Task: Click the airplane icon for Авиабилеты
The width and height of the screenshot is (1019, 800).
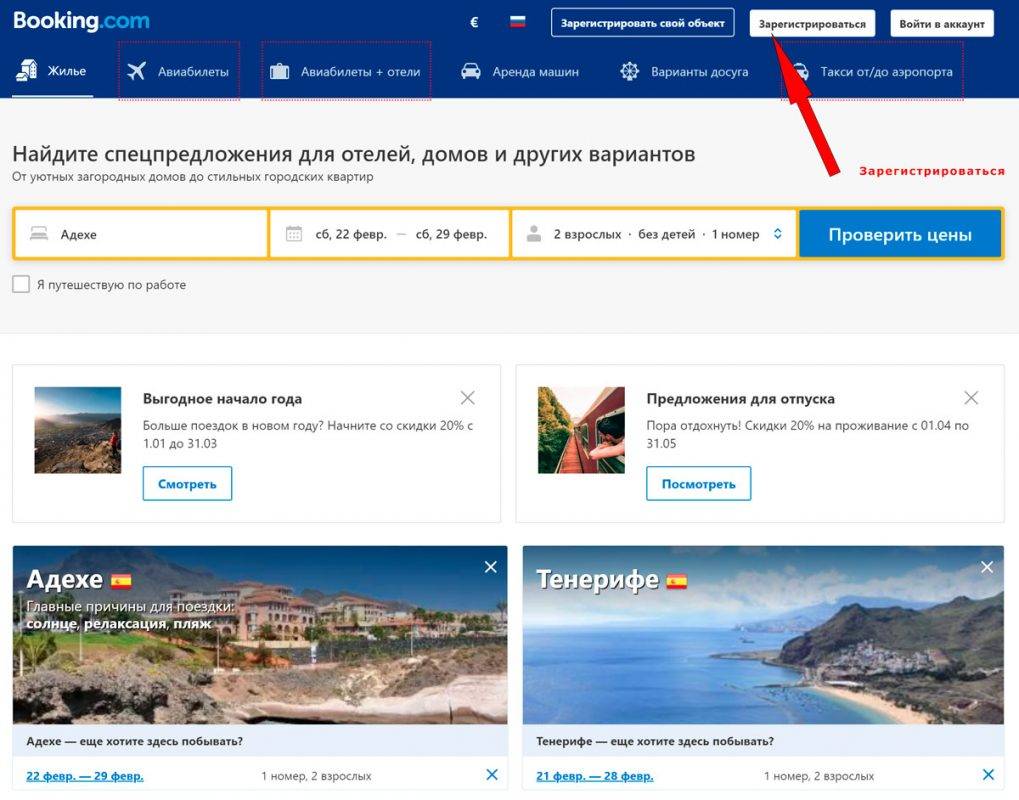Action: [x=137, y=71]
